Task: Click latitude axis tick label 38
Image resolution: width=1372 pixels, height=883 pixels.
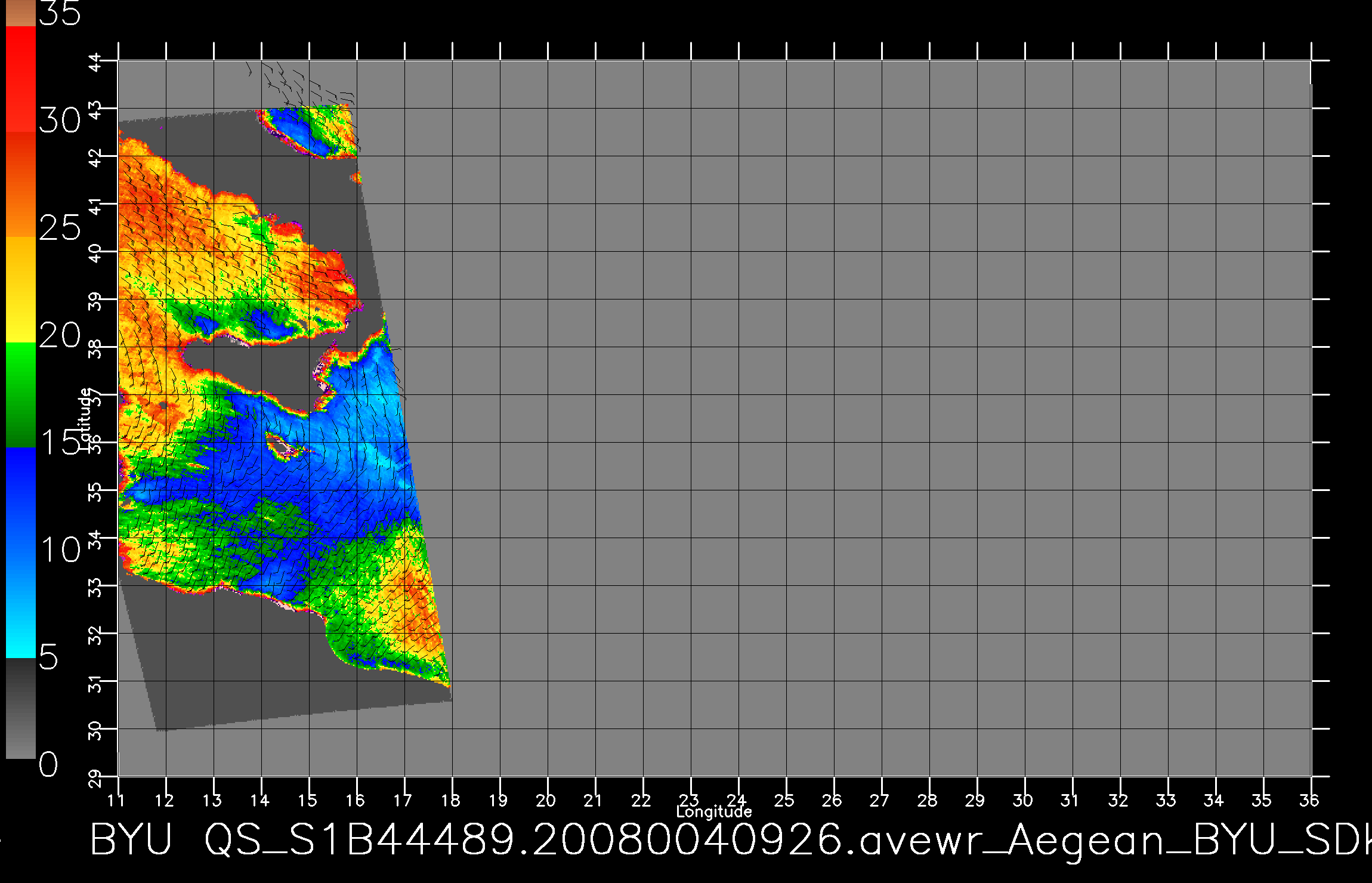Action: tap(95, 349)
